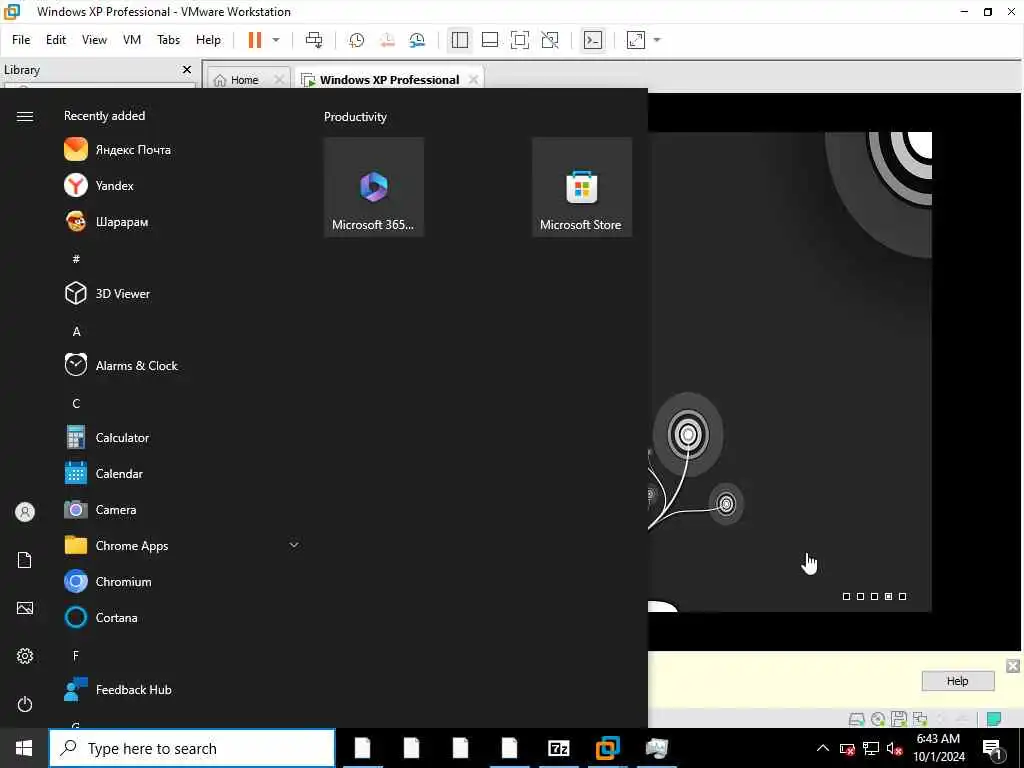Dismiss the yellow VMware hint bar
This screenshot has width=1024, height=768.
pyautogui.click(x=1013, y=666)
